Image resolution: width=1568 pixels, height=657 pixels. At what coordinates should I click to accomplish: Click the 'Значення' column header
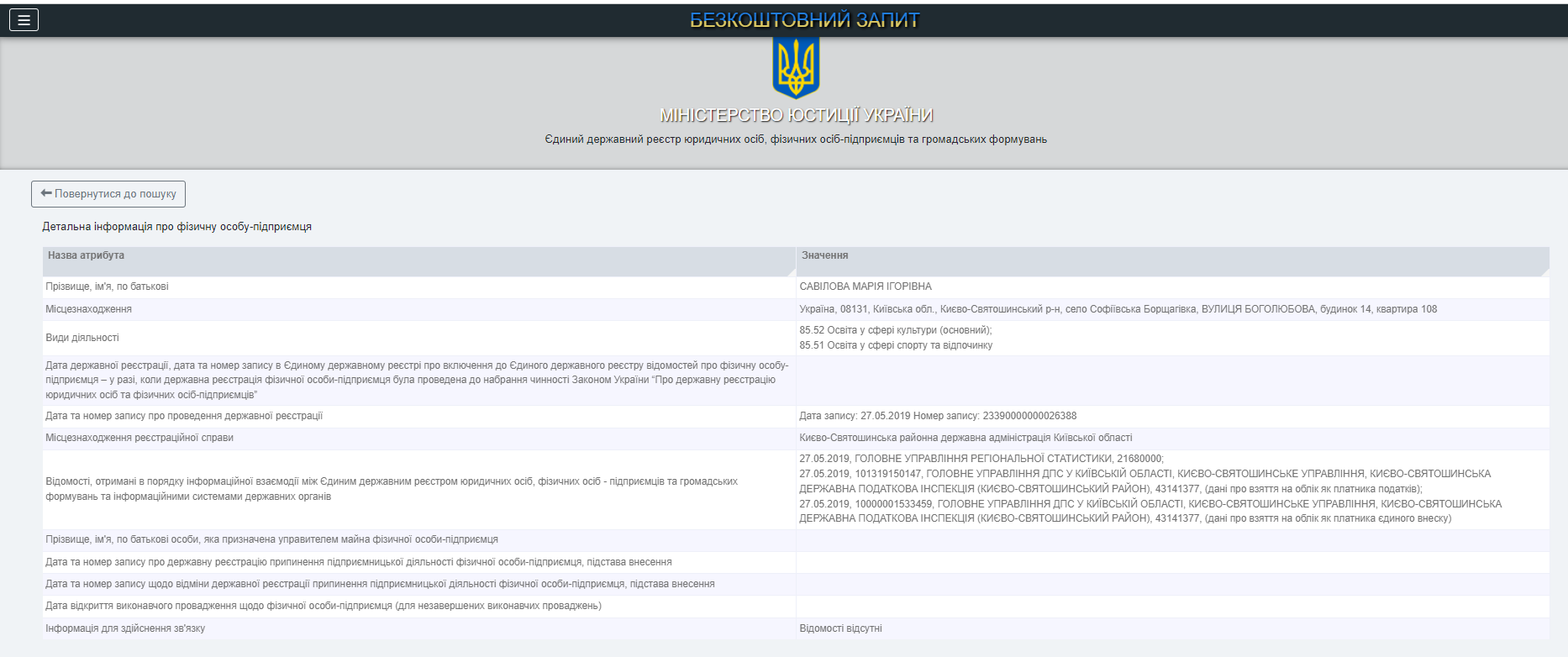tap(824, 255)
